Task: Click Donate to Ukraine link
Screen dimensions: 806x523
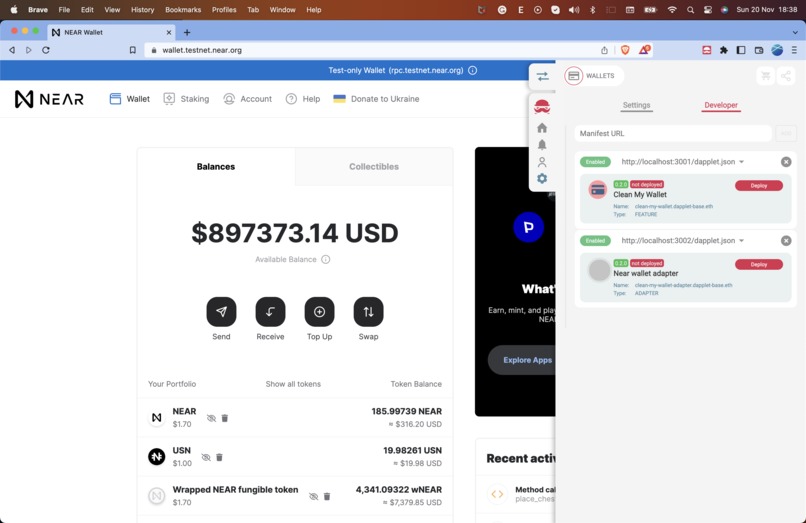Action: [376, 99]
